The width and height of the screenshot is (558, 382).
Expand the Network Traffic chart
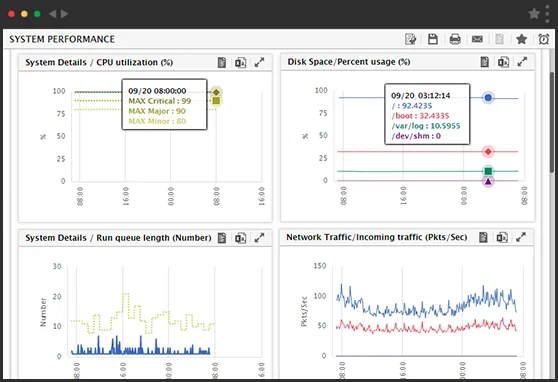(x=521, y=237)
